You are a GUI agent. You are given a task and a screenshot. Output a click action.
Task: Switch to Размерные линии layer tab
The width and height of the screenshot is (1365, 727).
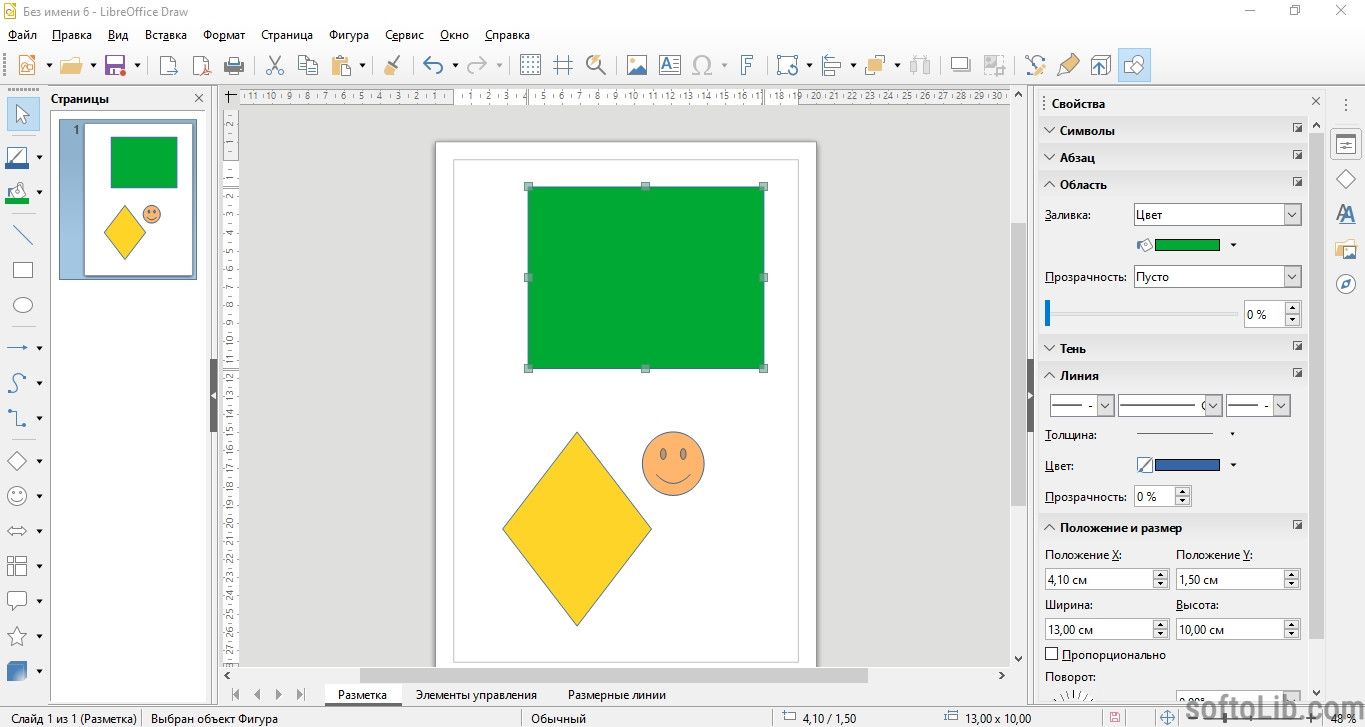click(617, 695)
